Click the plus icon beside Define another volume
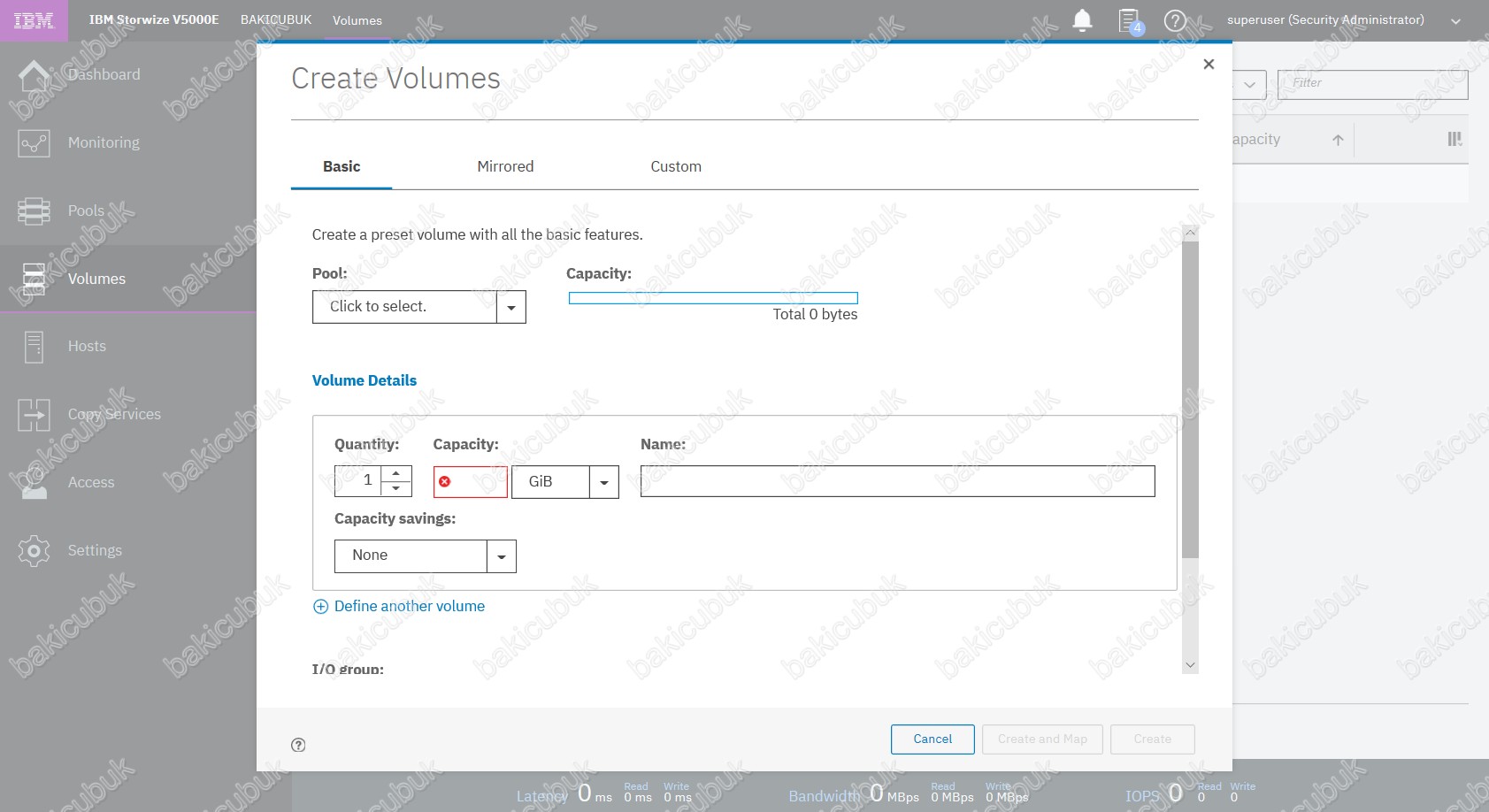The height and width of the screenshot is (812, 1489). [320, 607]
